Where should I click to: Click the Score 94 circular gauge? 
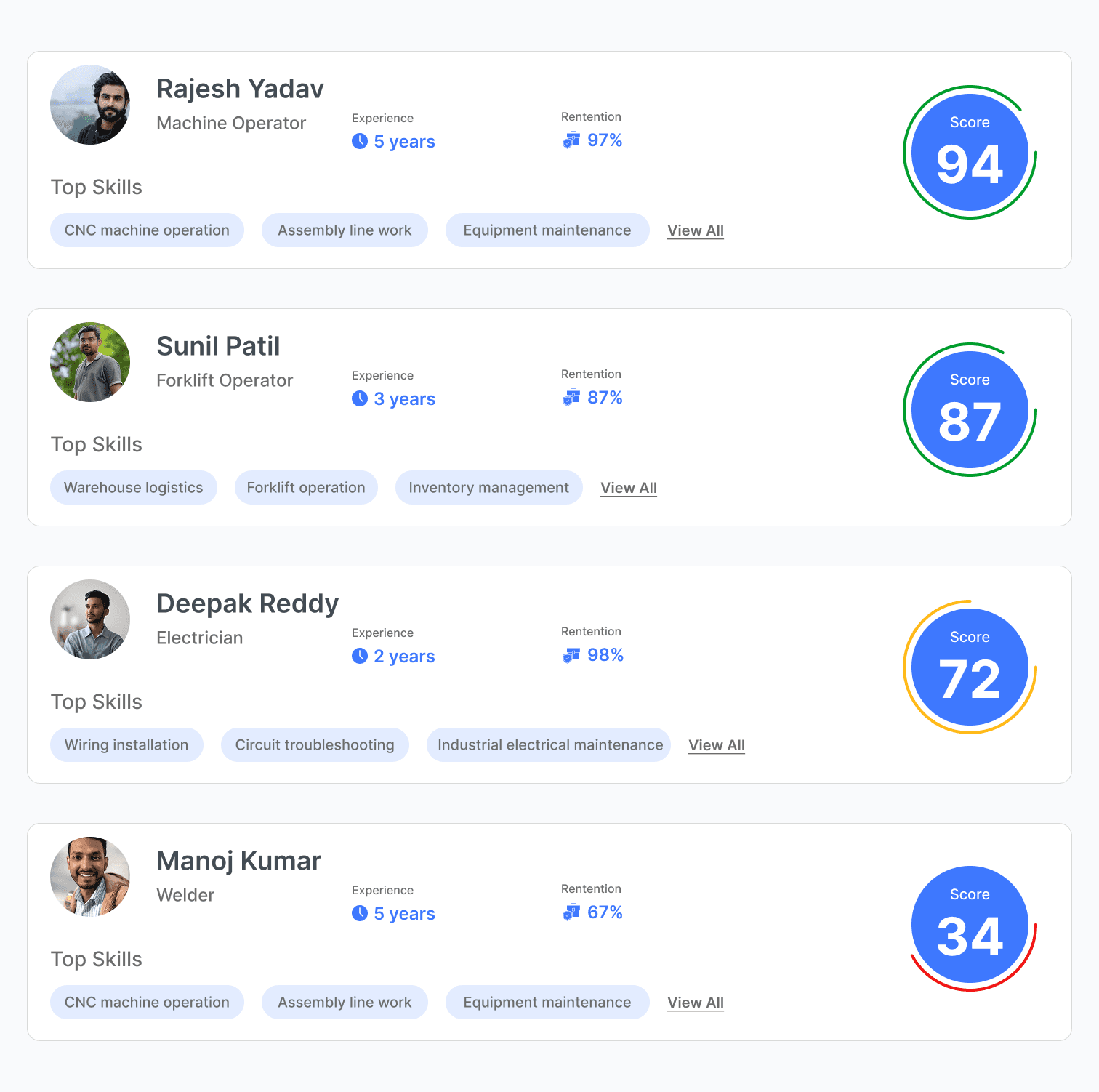[970, 153]
